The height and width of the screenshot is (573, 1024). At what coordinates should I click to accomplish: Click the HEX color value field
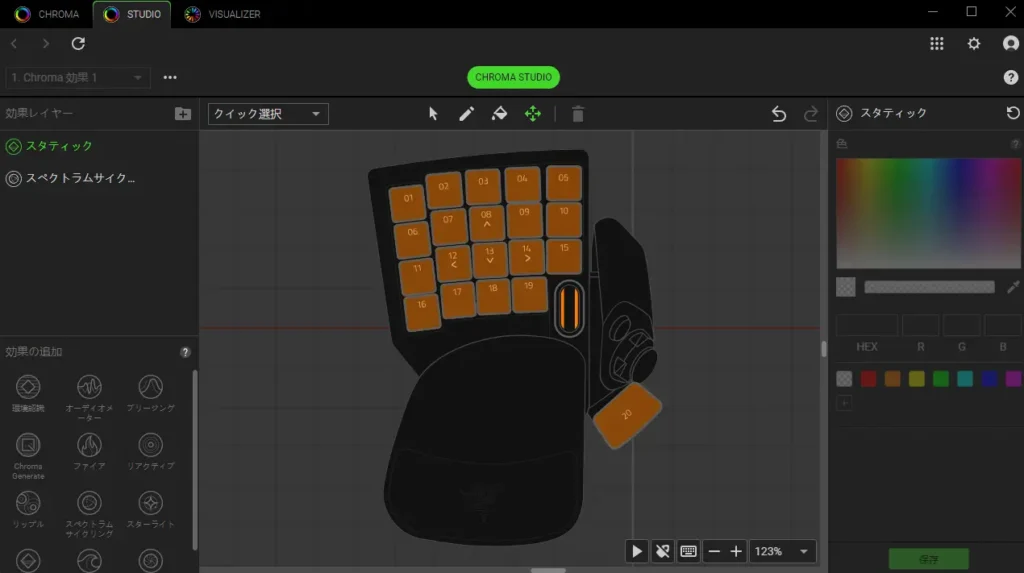click(x=867, y=325)
